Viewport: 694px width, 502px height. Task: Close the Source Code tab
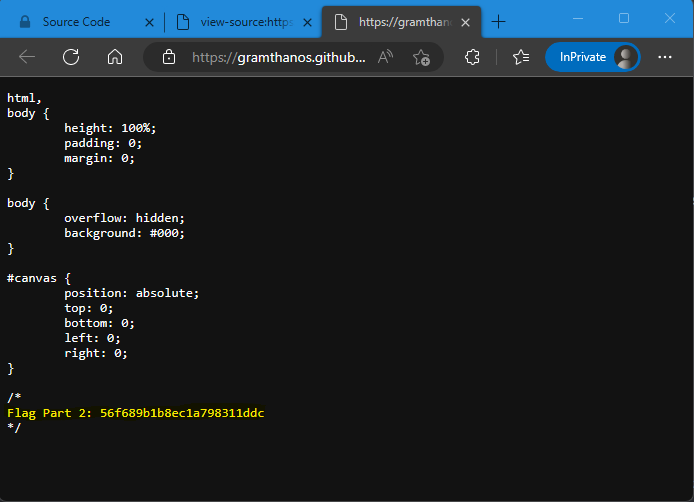coord(148,21)
